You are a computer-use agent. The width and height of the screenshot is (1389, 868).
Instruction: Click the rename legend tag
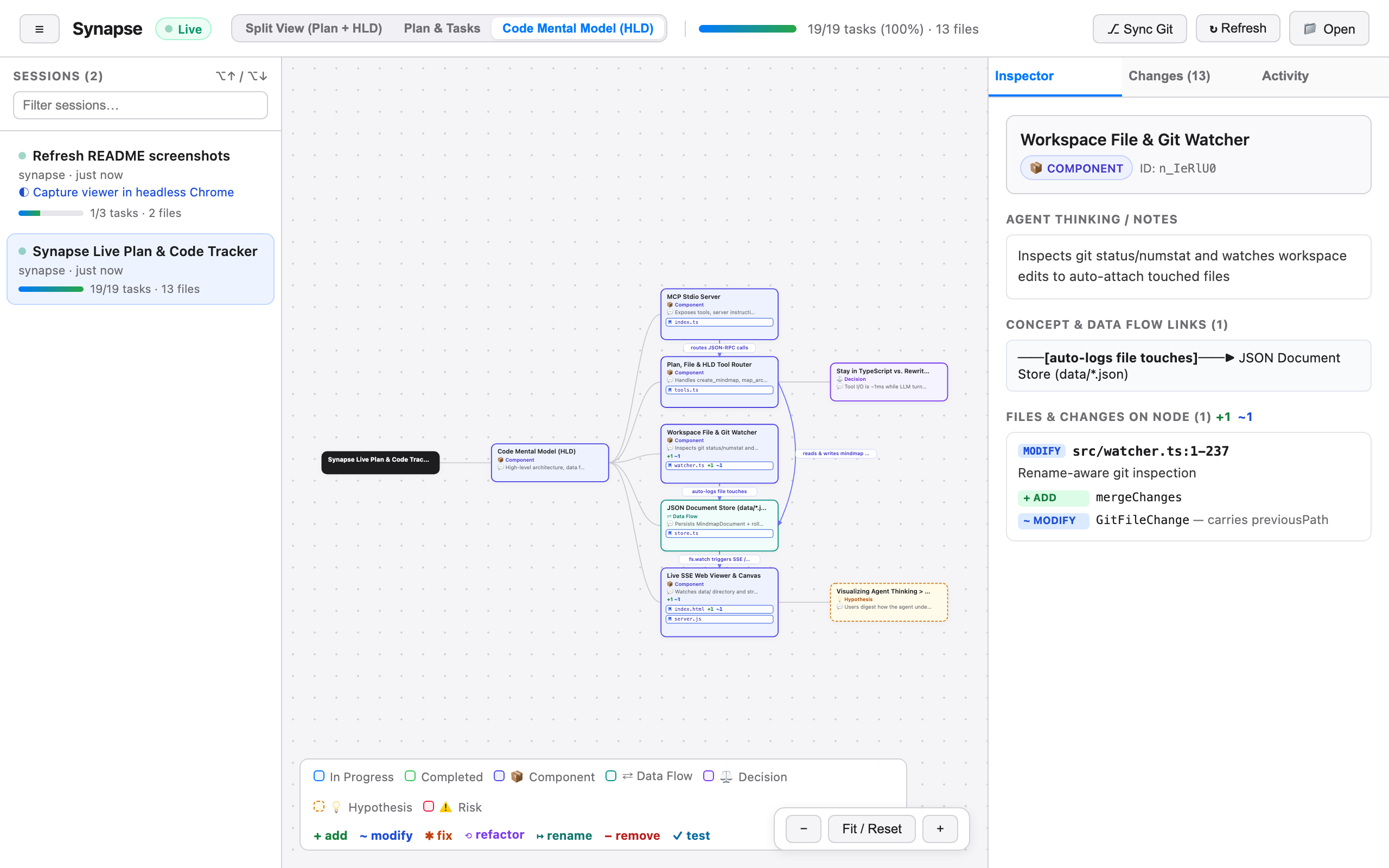[564, 835]
